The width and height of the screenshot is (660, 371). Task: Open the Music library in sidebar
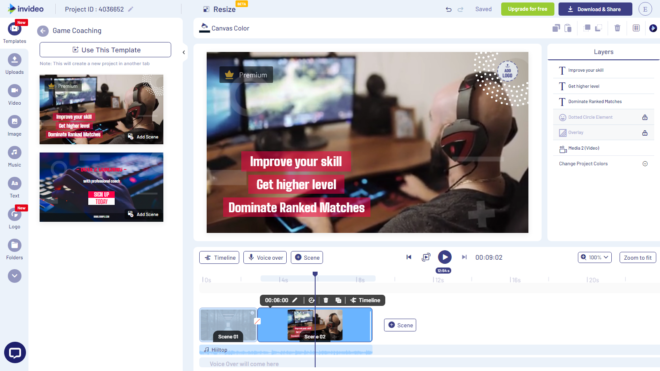point(14,157)
